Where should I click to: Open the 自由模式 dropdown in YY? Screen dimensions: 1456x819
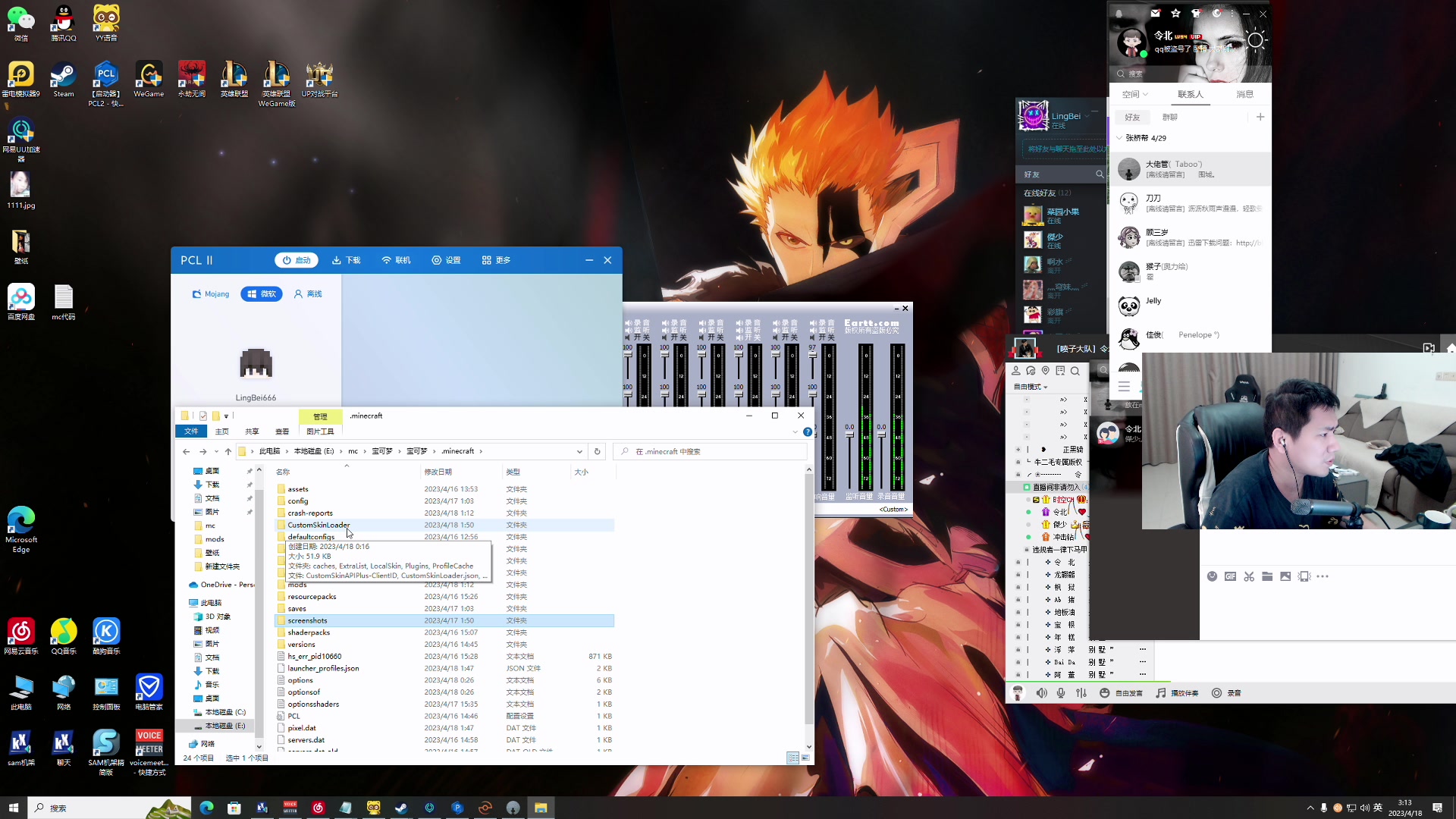tap(1031, 387)
